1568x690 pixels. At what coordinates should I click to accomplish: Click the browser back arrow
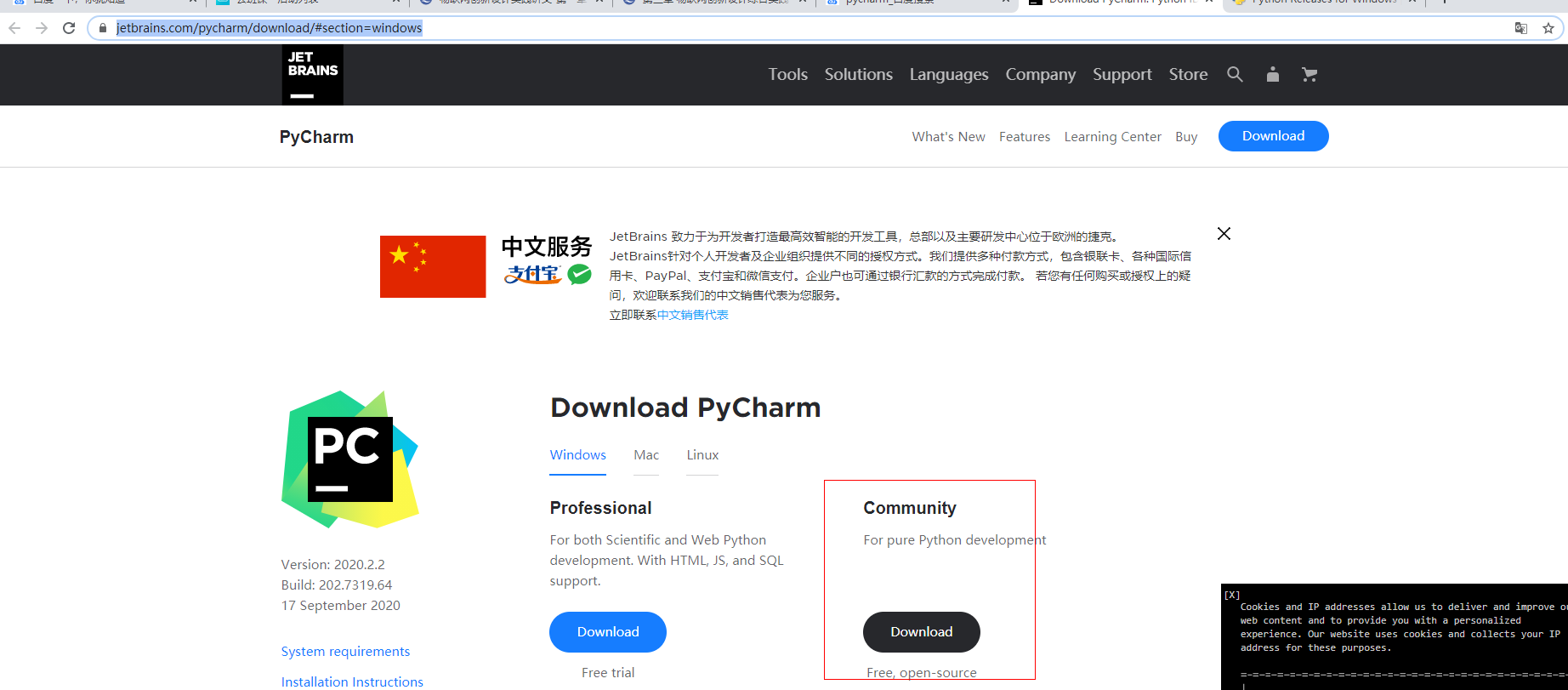14,28
